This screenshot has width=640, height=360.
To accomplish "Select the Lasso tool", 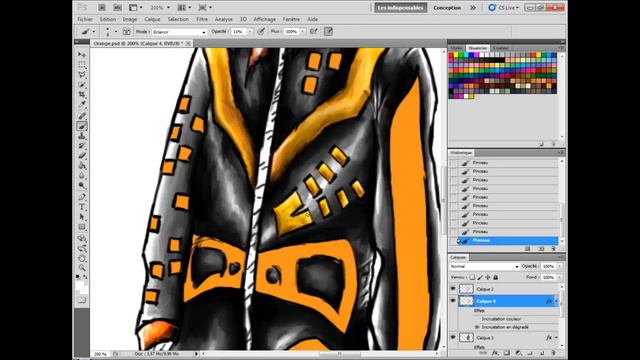I will 82,75.
